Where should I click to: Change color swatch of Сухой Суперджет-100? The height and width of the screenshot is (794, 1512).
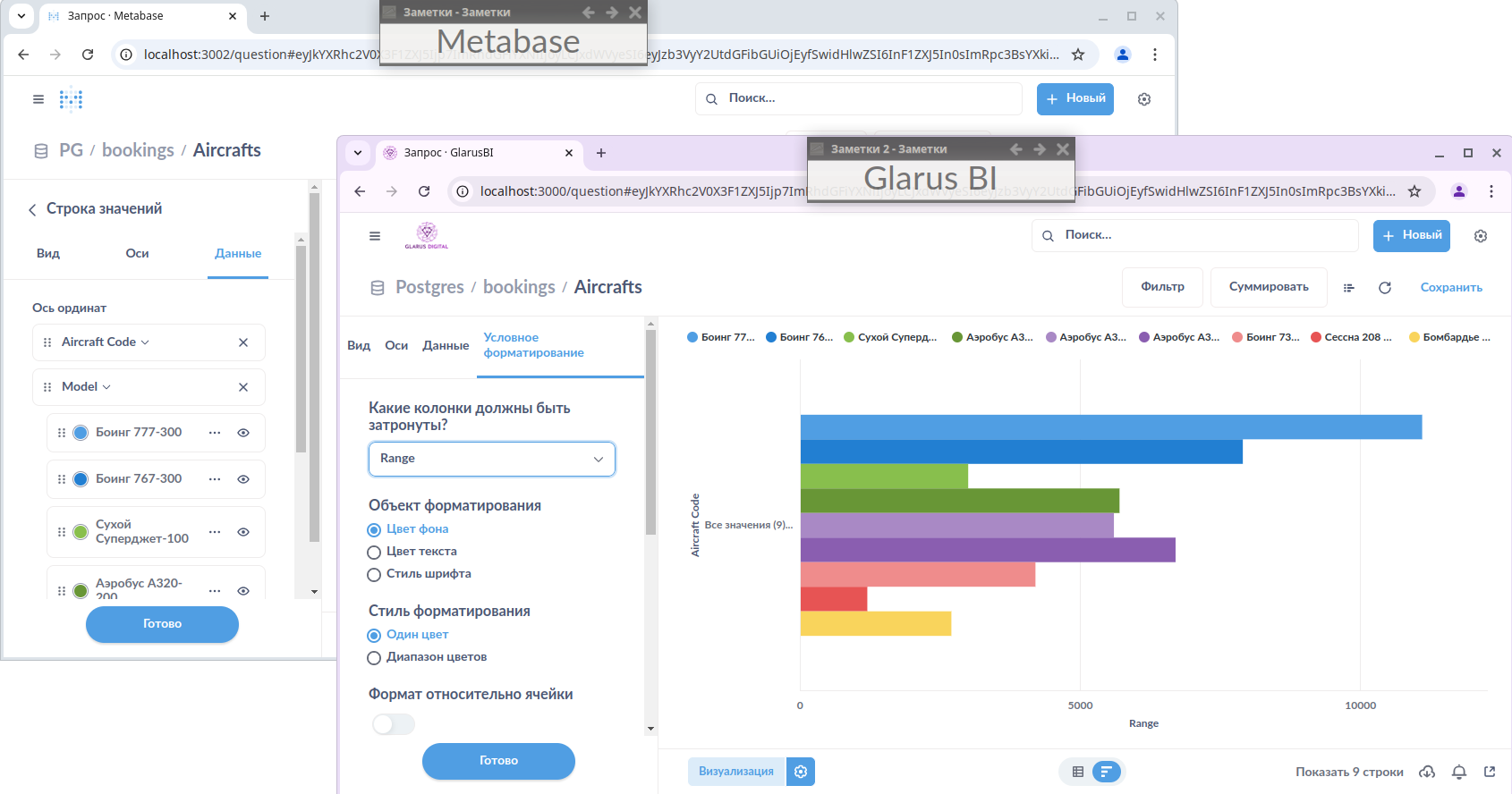[81, 532]
